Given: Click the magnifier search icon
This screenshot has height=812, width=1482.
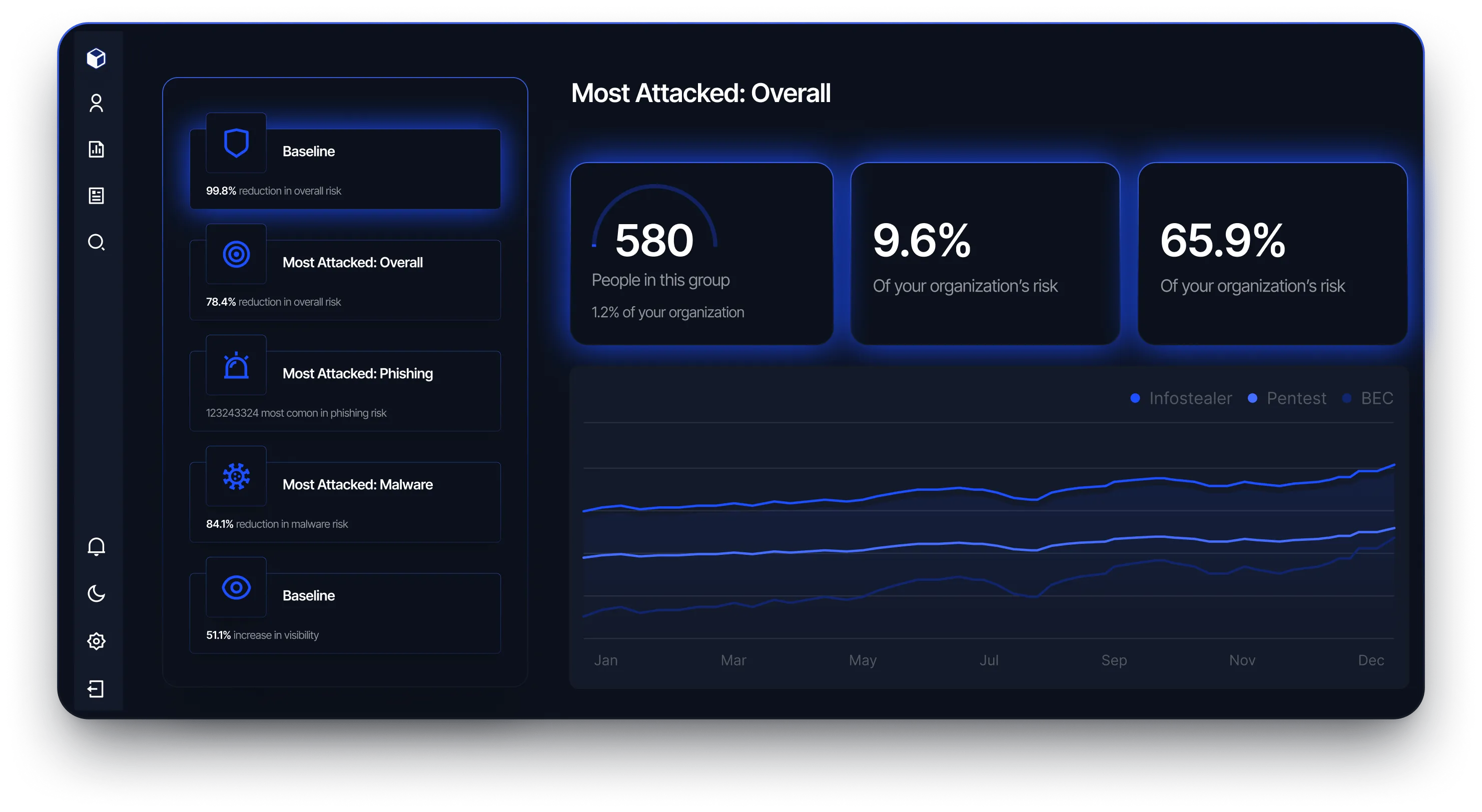Looking at the screenshot, I should pos(96,242).
